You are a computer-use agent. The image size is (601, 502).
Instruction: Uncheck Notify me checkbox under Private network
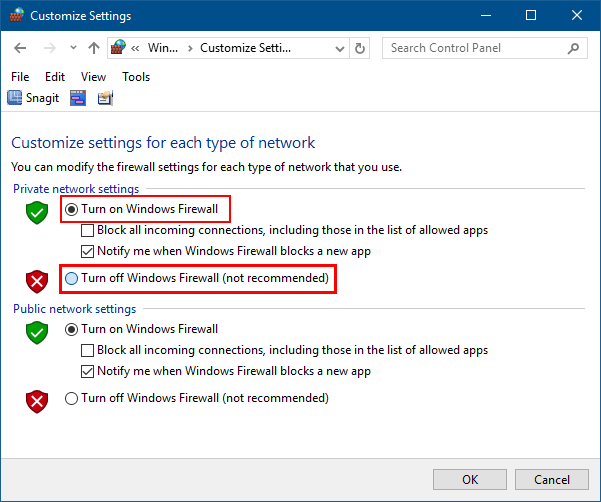tap(87, 250)
